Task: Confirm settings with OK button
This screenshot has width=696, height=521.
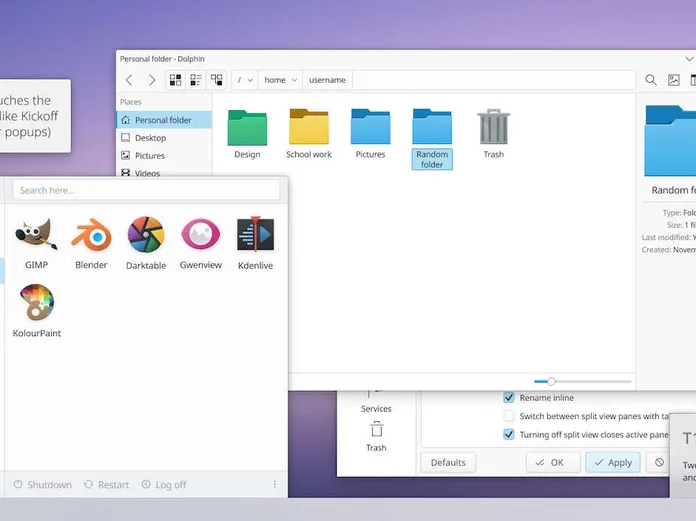Action: click(x=553, y=462)
